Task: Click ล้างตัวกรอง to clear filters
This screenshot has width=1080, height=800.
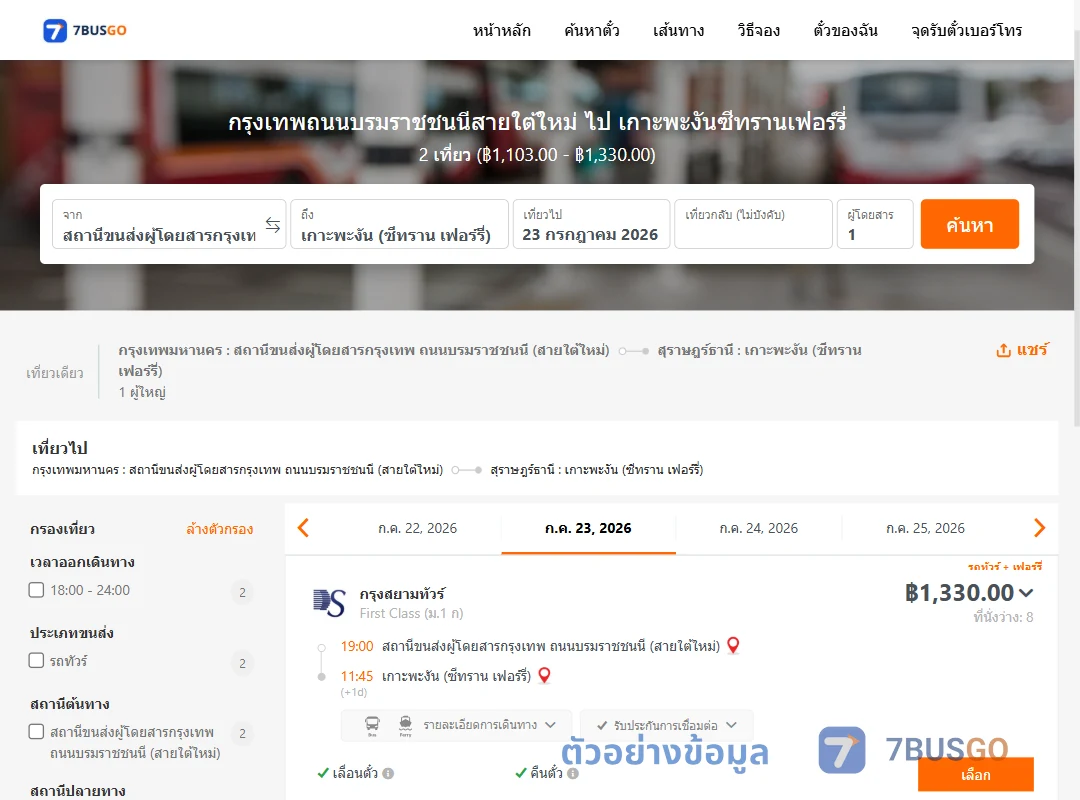Action: pos(220,529)
